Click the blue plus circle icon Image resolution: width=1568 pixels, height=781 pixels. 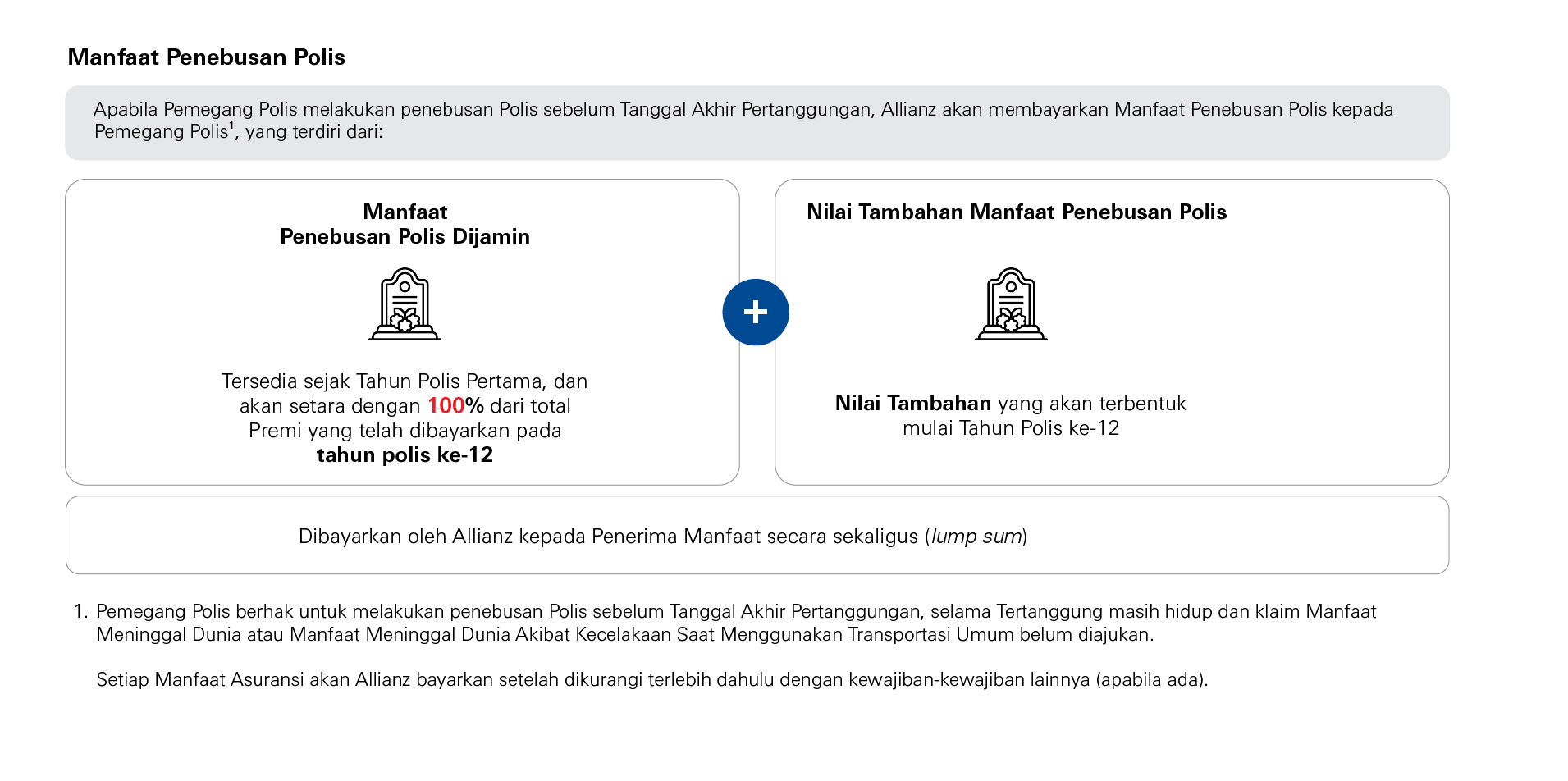pyautogui.click(x=755, y=313)
